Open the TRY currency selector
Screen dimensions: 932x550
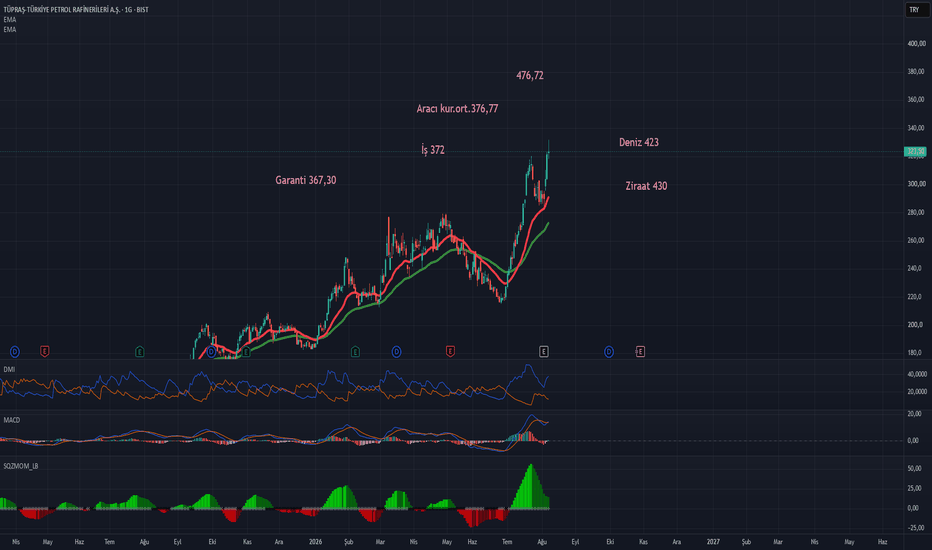[915, 10]
